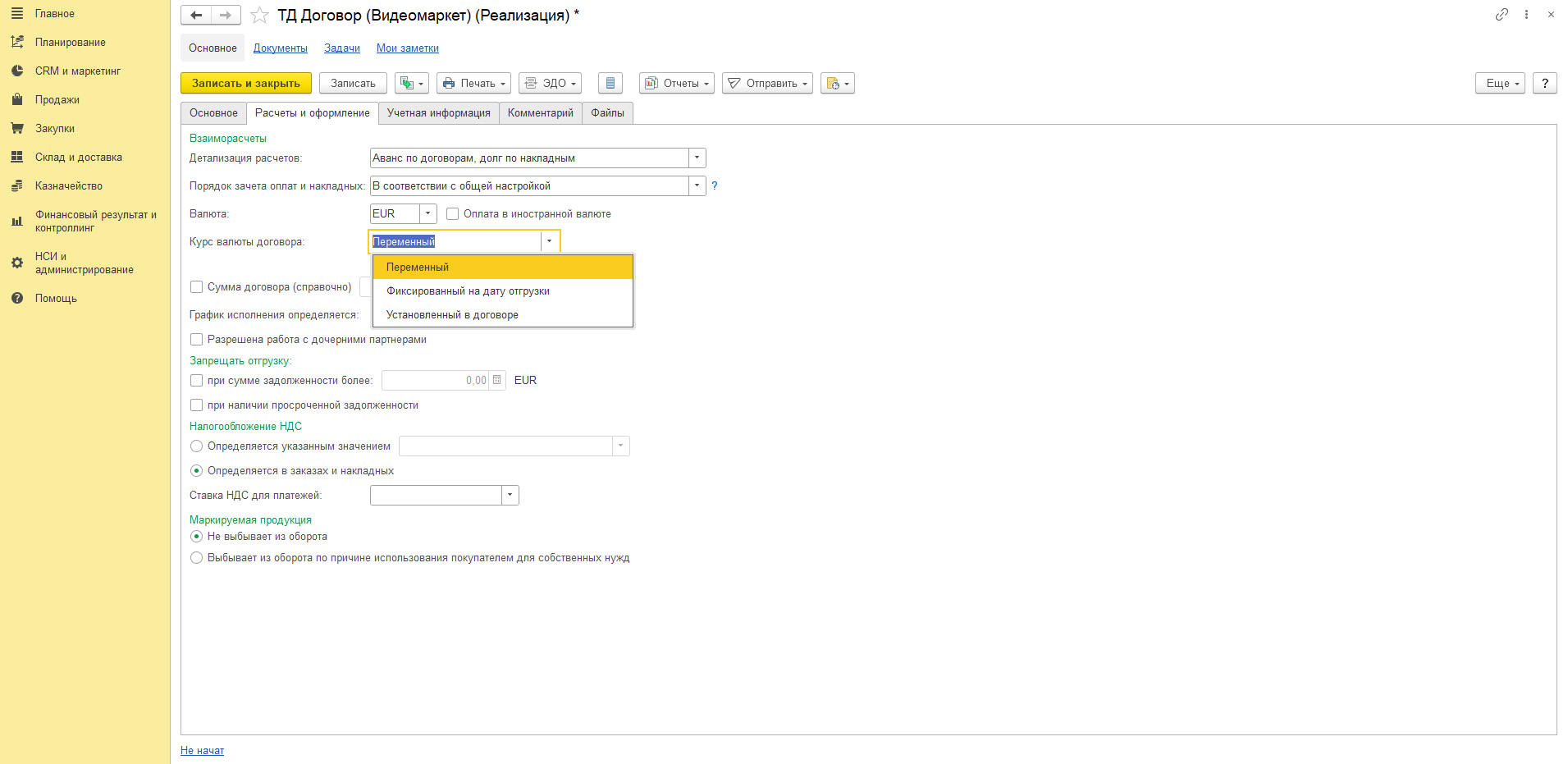Open the Закупки section
The image size is (1568, 764).
coord(54,129)
